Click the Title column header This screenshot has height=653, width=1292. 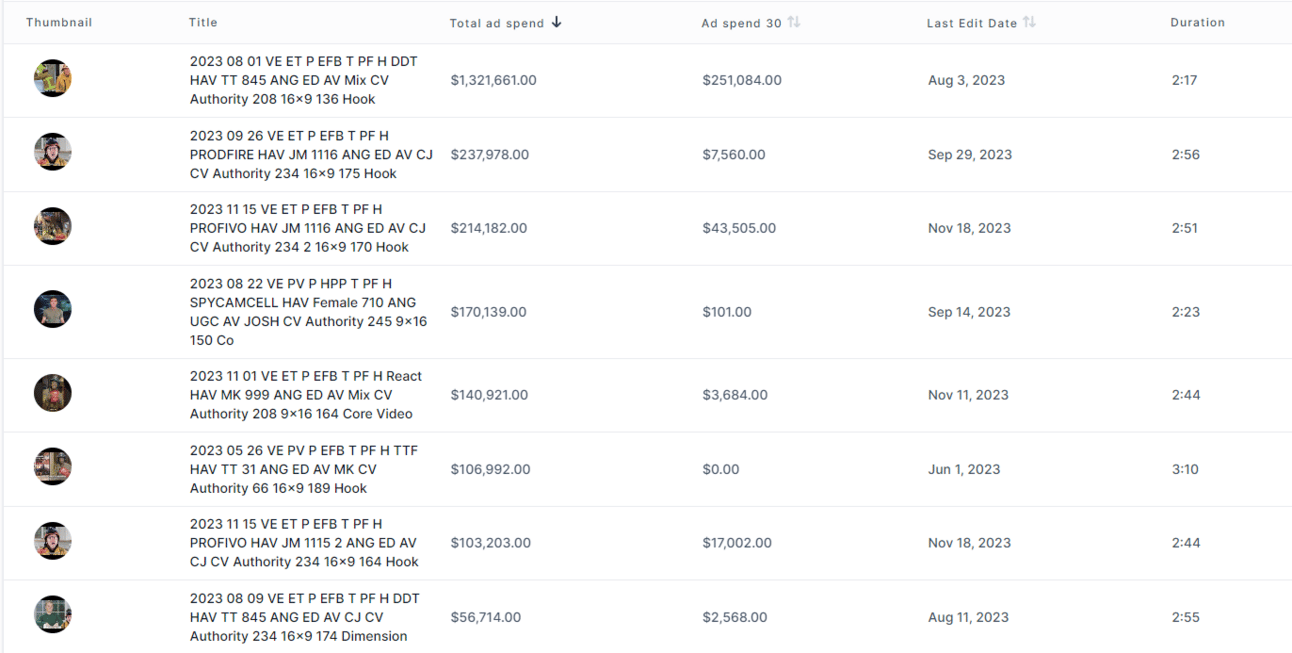coord(203,22)
